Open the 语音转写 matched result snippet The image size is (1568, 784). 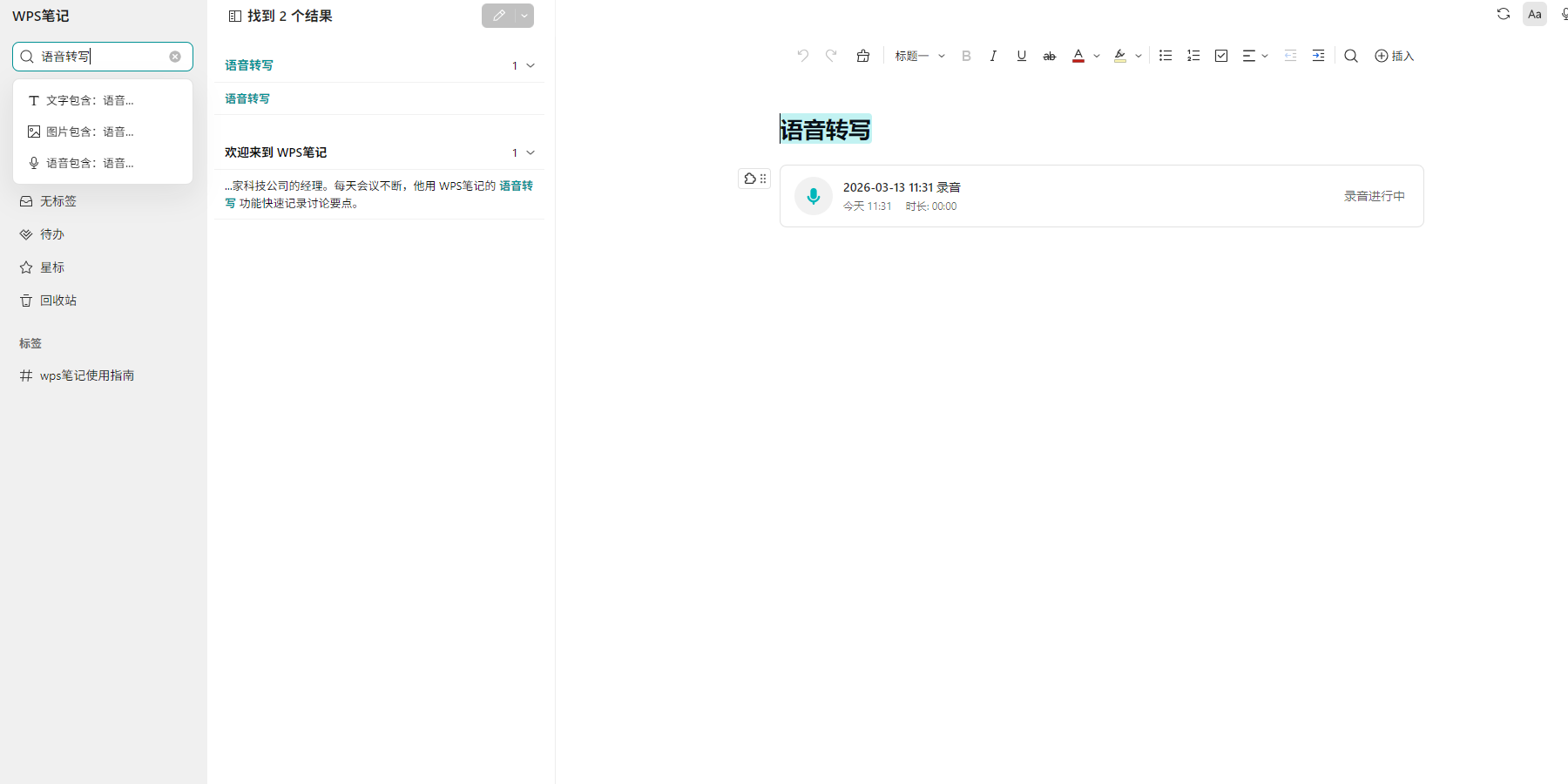pyautogui.click(x=379, y=98)
